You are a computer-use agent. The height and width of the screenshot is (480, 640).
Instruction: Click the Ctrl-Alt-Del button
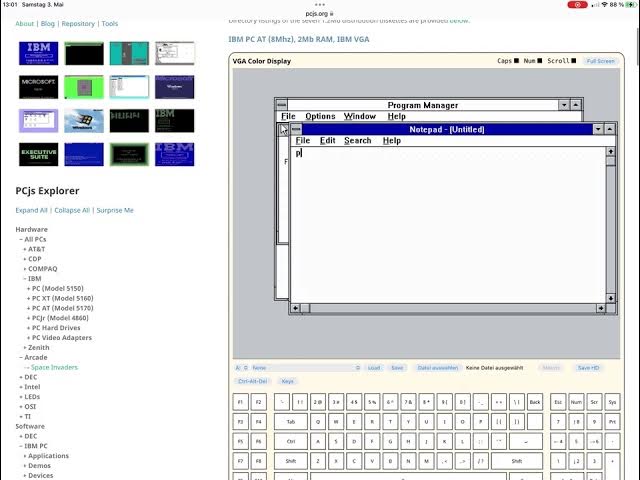click(253, 381)
